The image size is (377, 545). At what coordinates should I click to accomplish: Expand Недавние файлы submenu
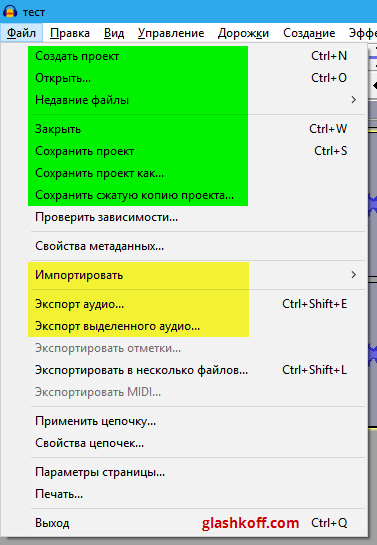pyautogui.click(x=184, y=100)
